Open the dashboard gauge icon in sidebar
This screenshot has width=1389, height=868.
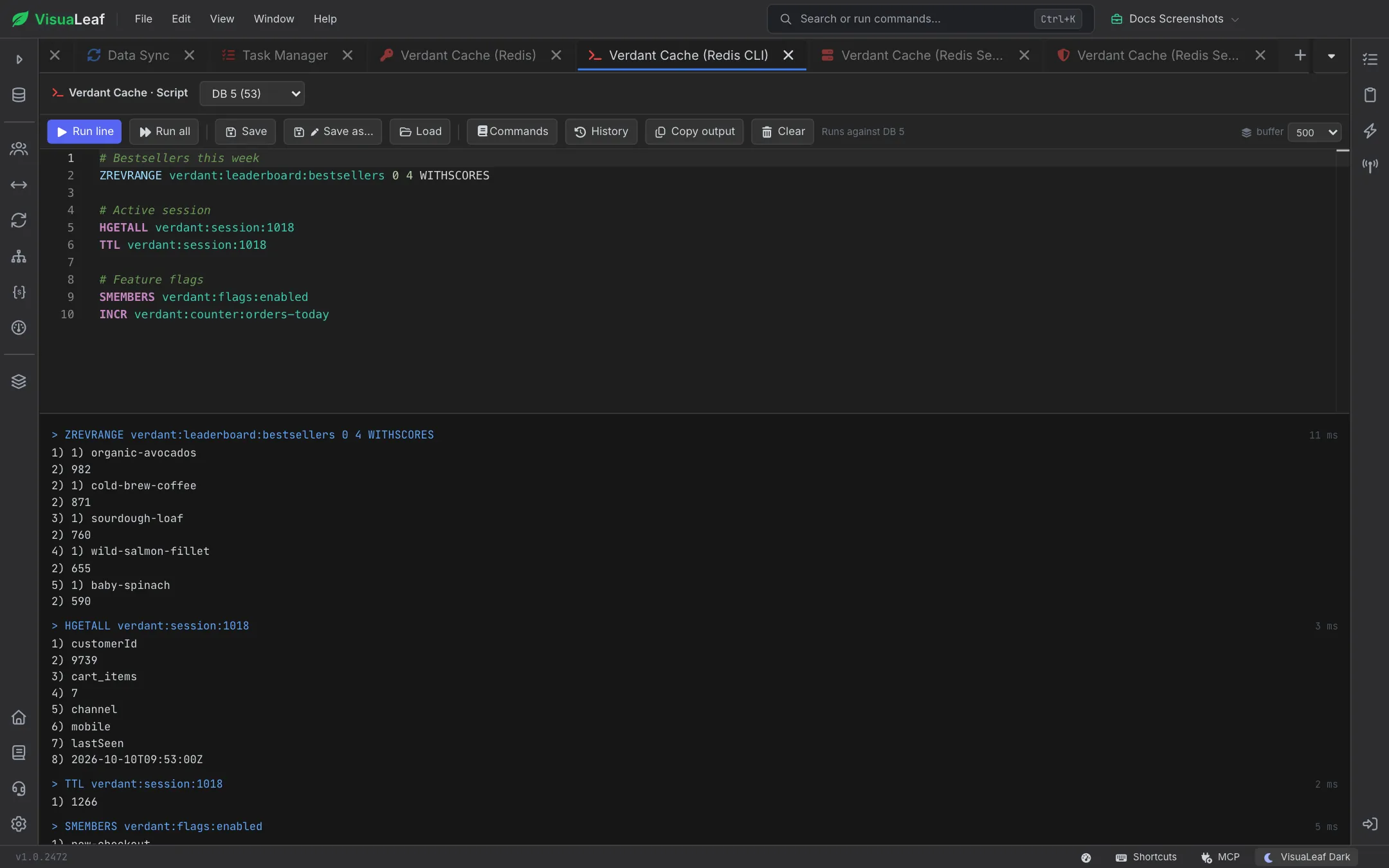tap(19, 328)
